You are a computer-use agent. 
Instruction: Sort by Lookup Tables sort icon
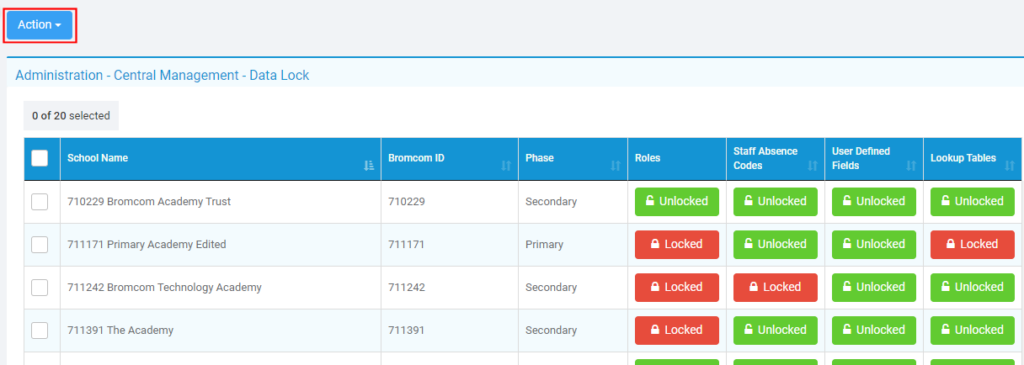pos(1010,167)
